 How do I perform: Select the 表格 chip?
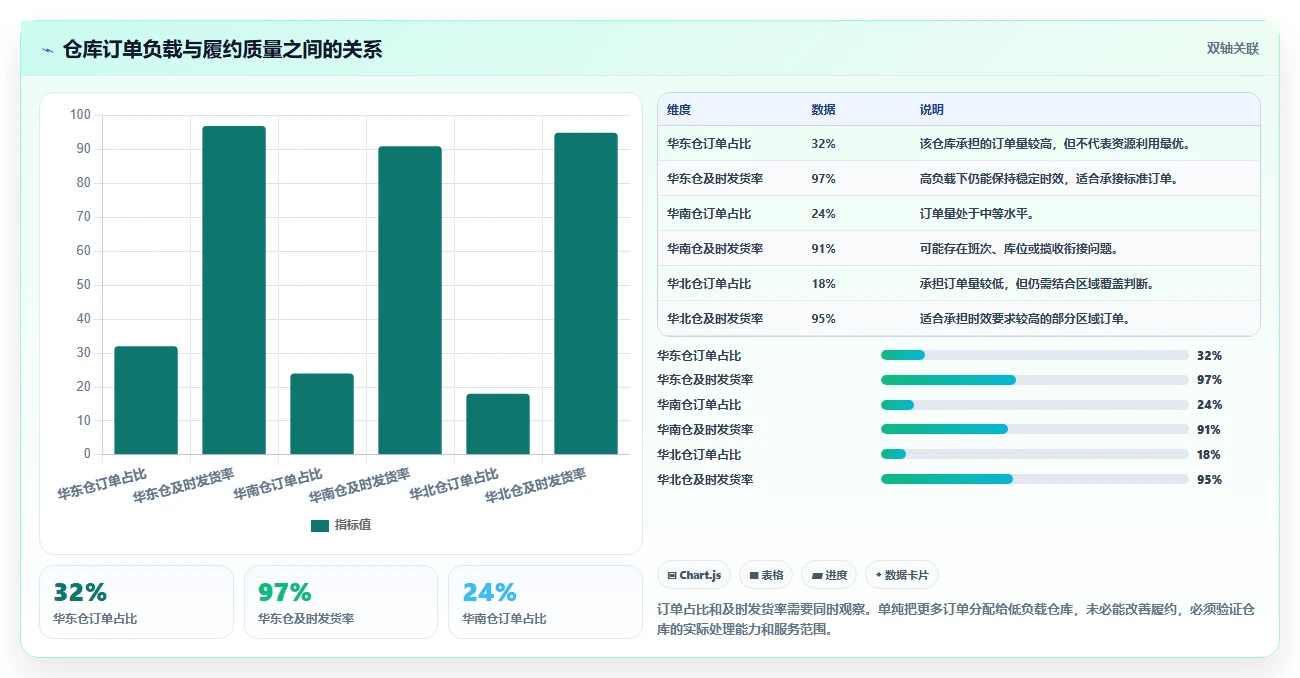point(766,575)
